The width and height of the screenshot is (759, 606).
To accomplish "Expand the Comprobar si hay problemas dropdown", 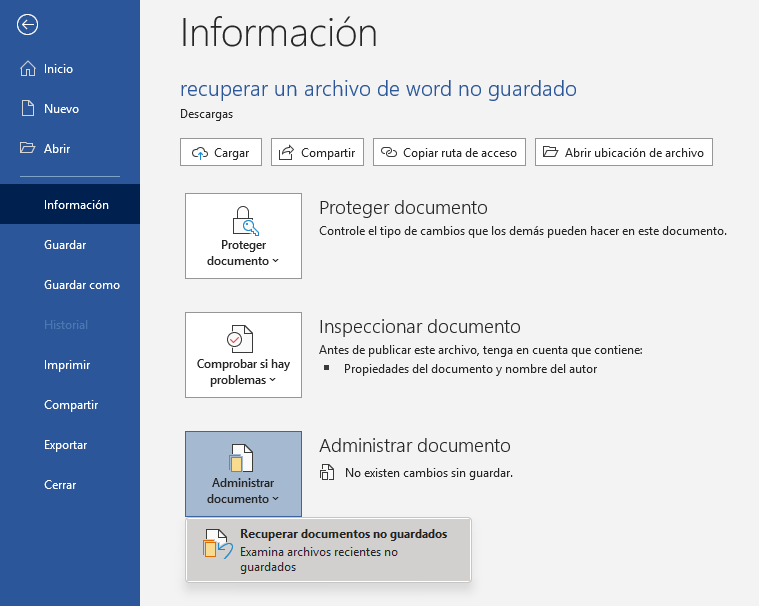I will pos(243,355).
